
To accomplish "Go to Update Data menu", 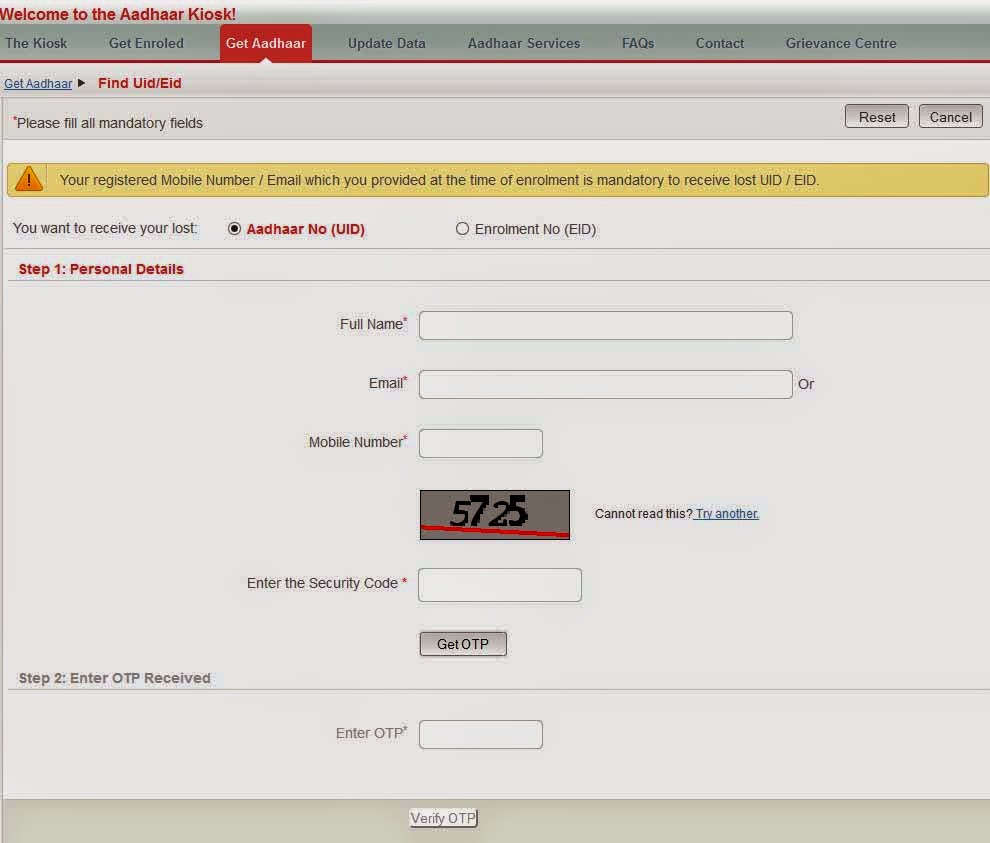I will [386, 44].
